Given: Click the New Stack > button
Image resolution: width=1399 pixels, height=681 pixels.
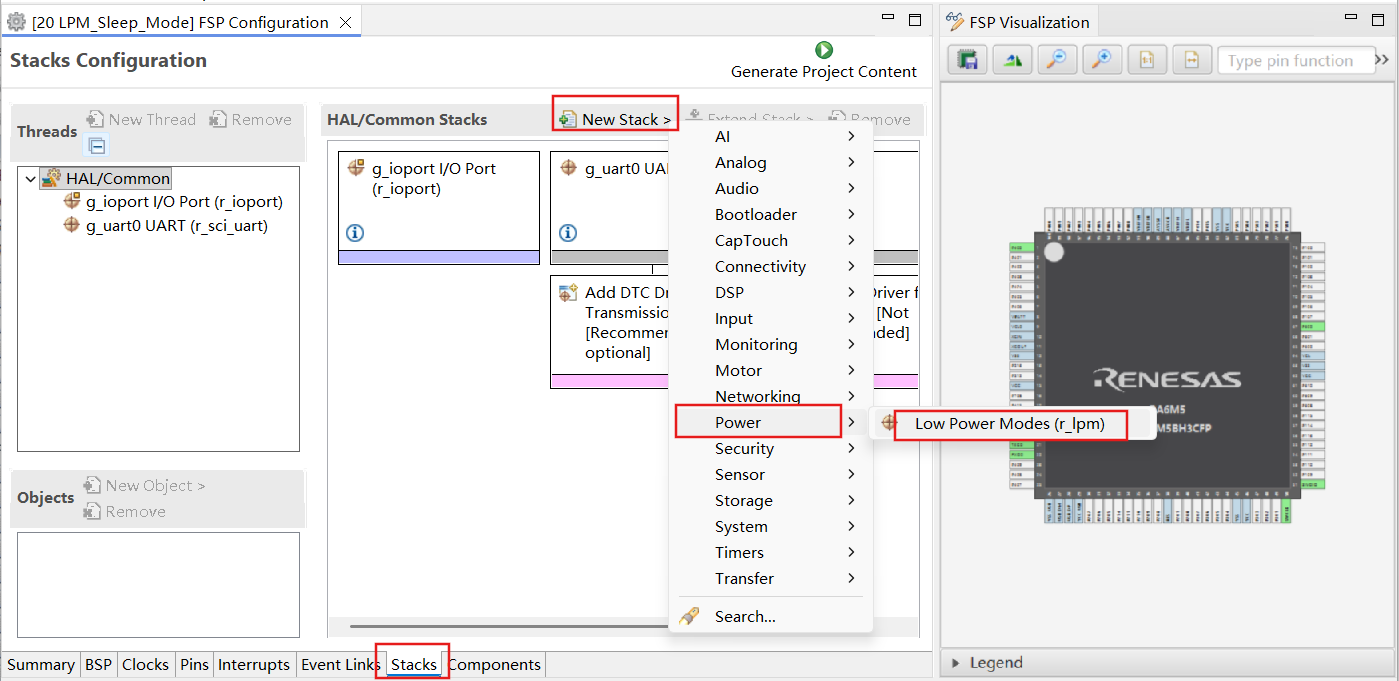Looking at the screenshot, I should tap(616, 119).
